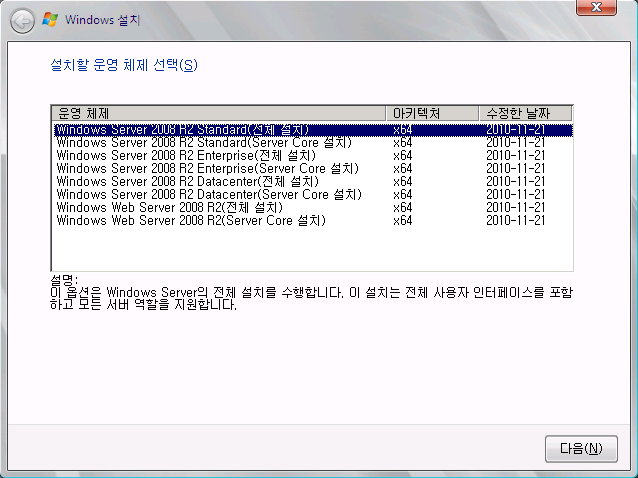
Task: Select Windows Web Server 2008 R2(Server Core 설치)
Action: click(x=313, y=221)
